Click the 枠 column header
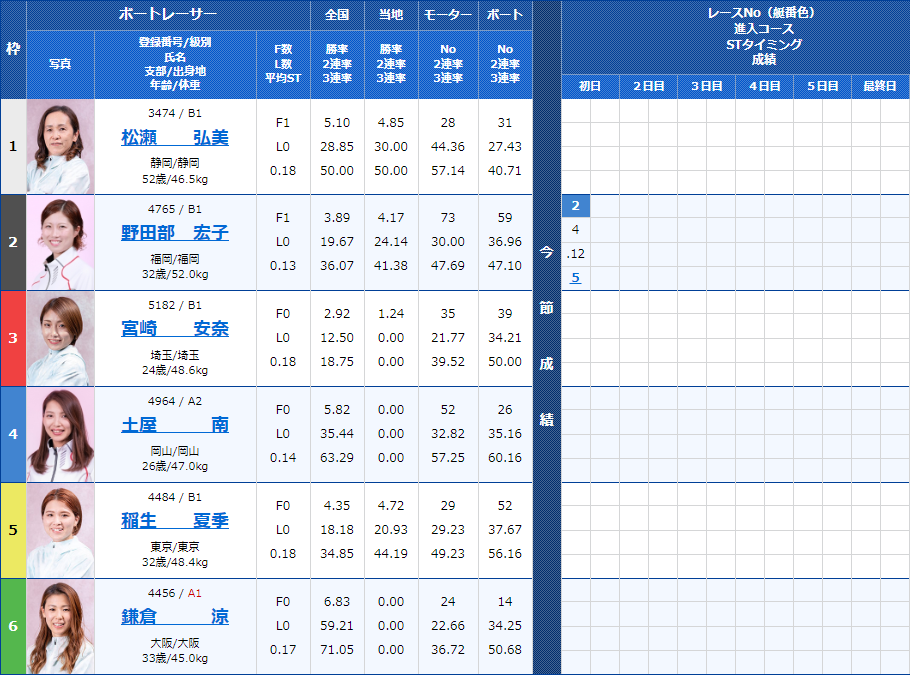 click(x=13, y=49)
